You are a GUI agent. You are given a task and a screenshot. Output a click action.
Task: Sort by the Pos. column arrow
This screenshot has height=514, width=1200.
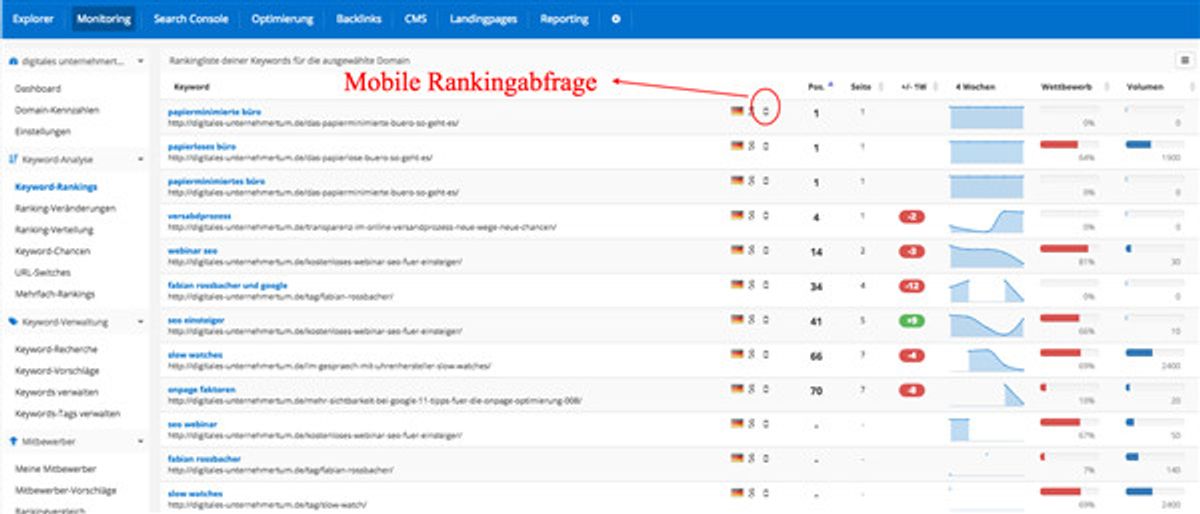tap(831, 86)
